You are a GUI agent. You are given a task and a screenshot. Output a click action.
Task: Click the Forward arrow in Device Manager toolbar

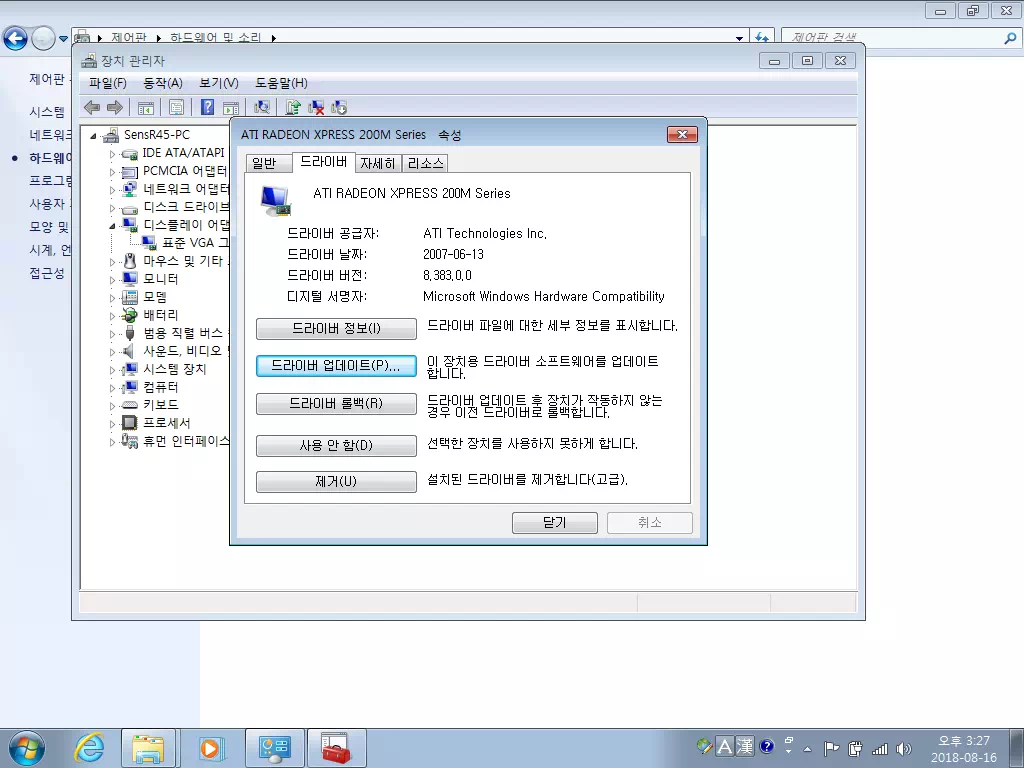pos(115,107)
